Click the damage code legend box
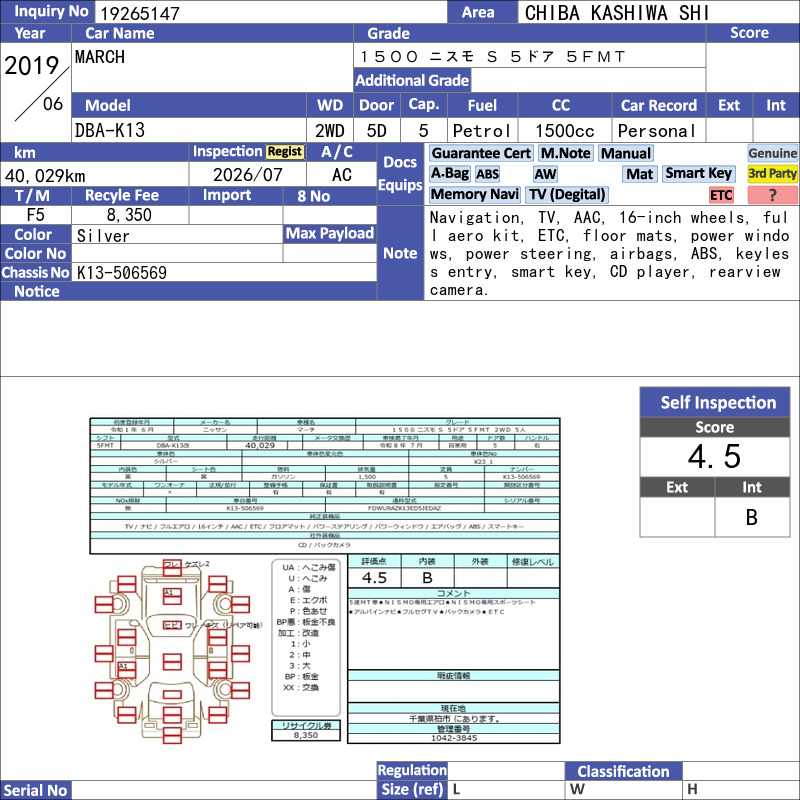 point(306,638)
